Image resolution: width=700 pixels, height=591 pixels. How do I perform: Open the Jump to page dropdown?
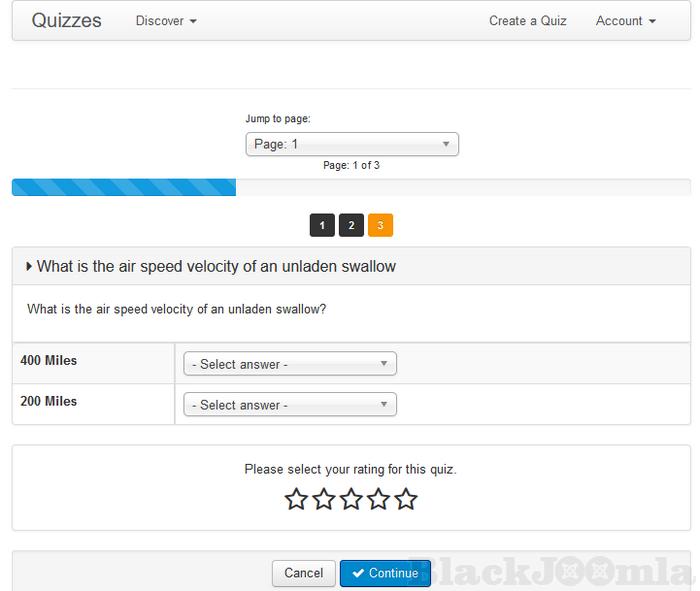tap(351, 144)
